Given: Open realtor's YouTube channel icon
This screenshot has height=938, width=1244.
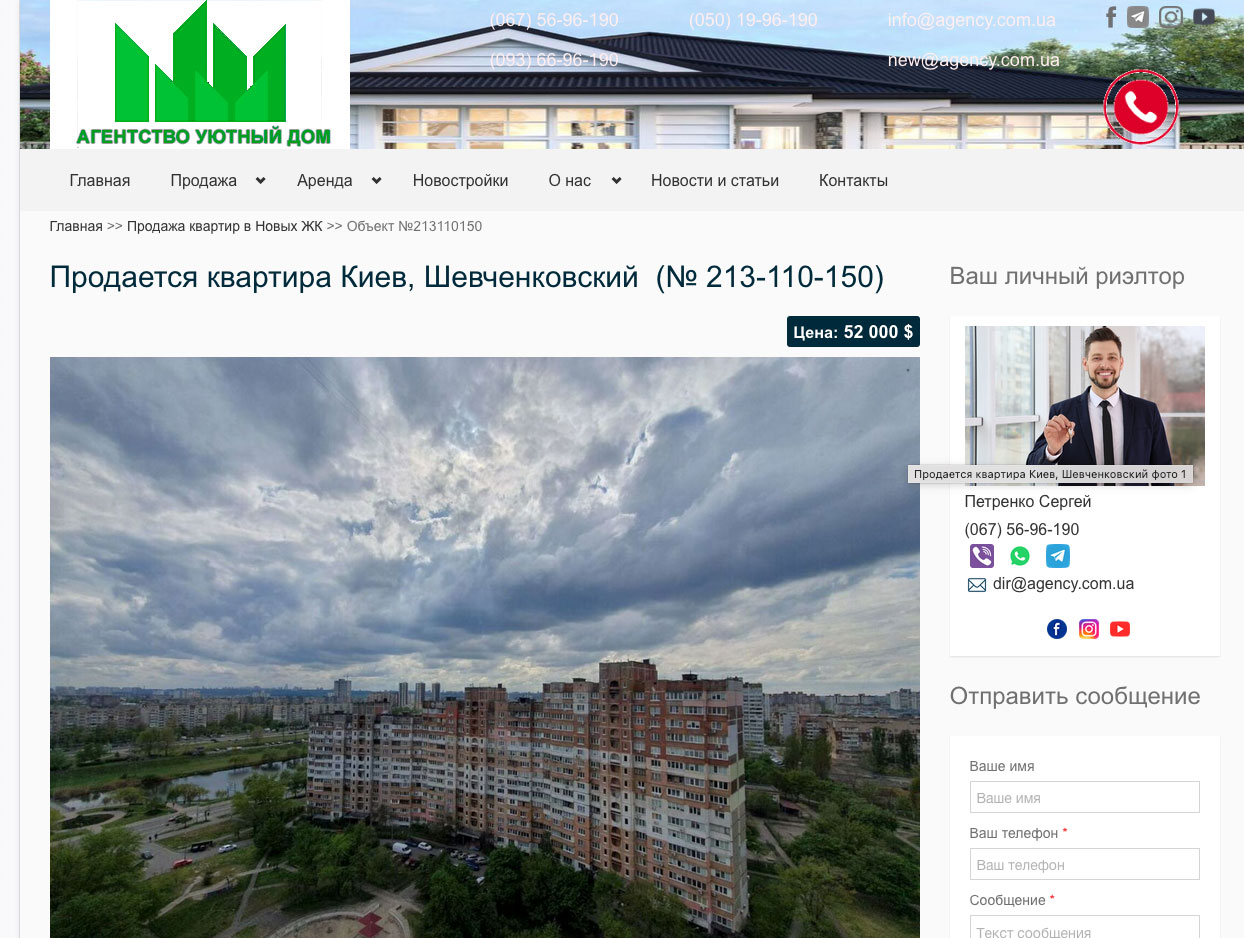Looking at the screenshot, I should tap(1120, 629).
